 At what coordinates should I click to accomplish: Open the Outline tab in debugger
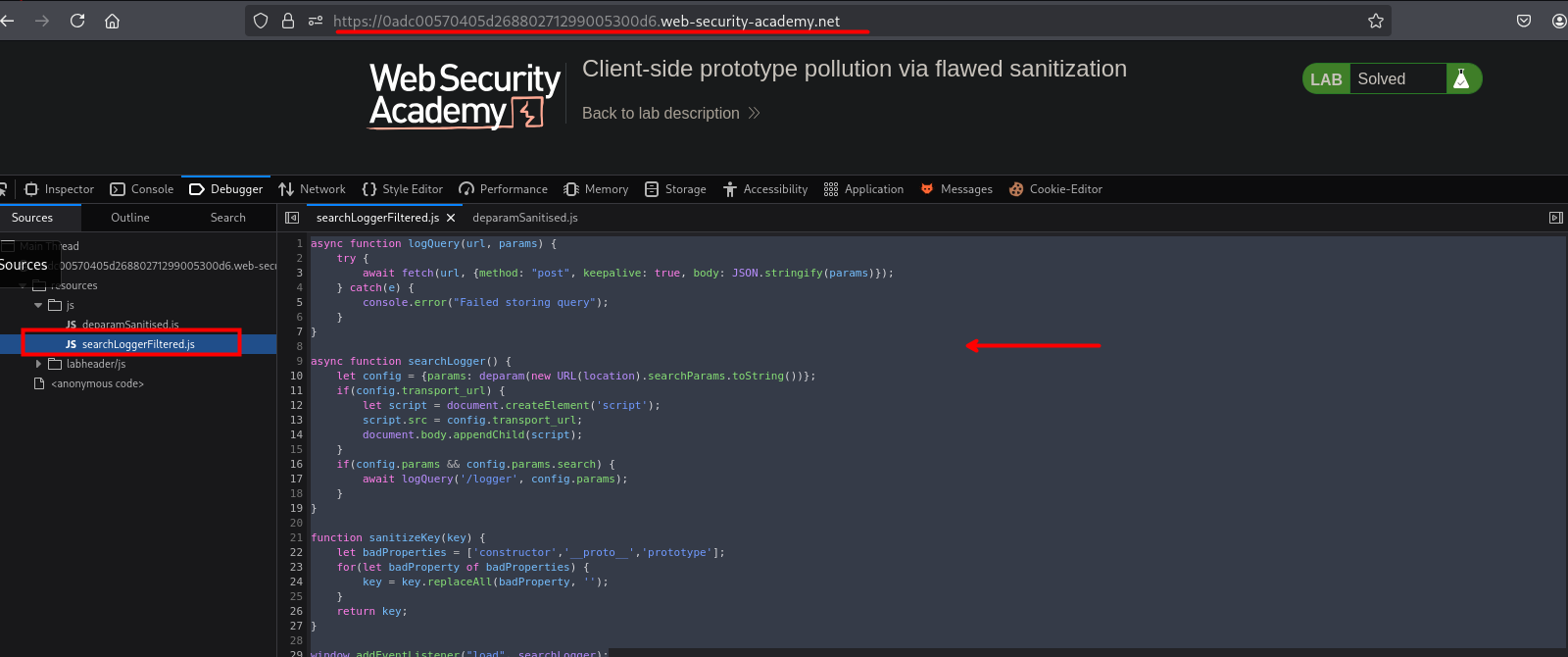tap(129, 218)
